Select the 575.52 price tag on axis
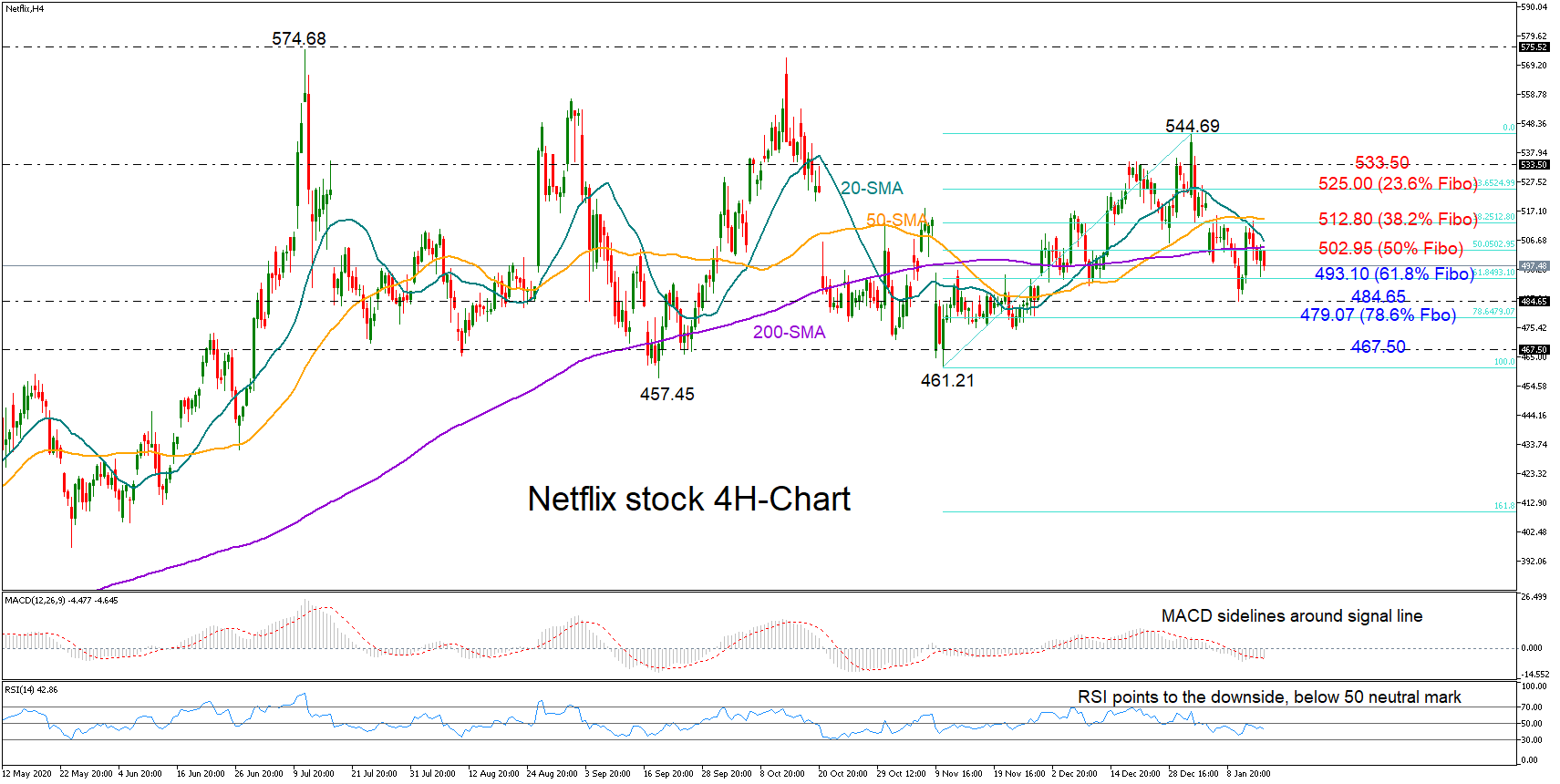 [x=1534, y=46]
